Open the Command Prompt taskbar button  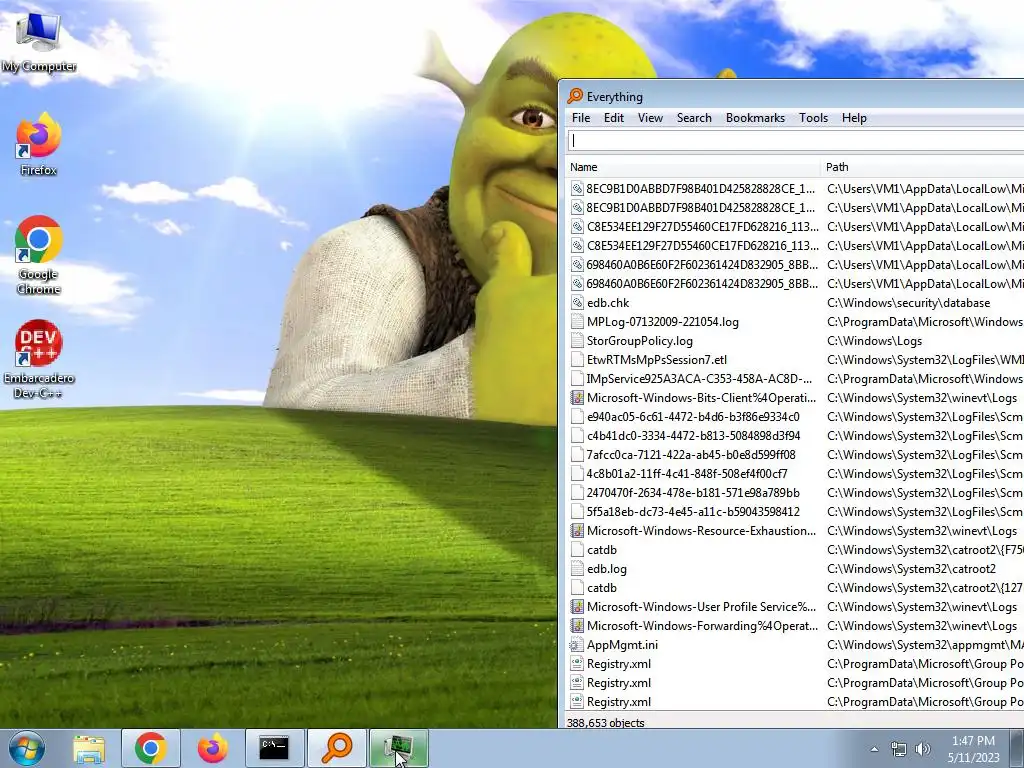click(274, 748)
